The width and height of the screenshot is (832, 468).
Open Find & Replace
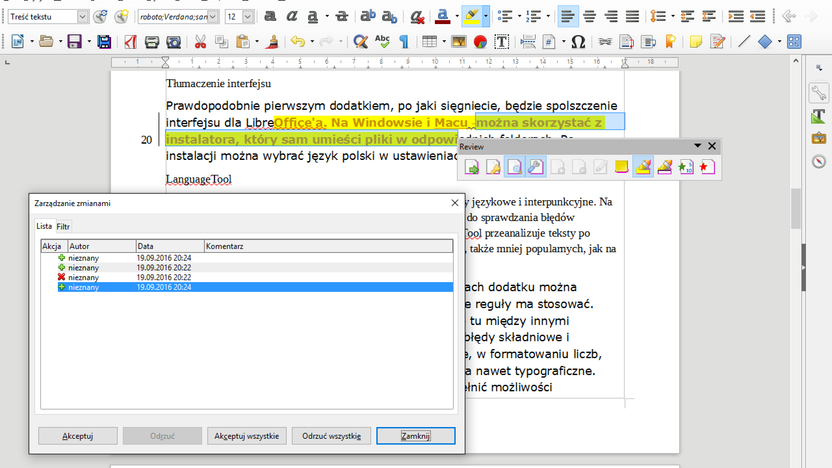click(360, 41)
